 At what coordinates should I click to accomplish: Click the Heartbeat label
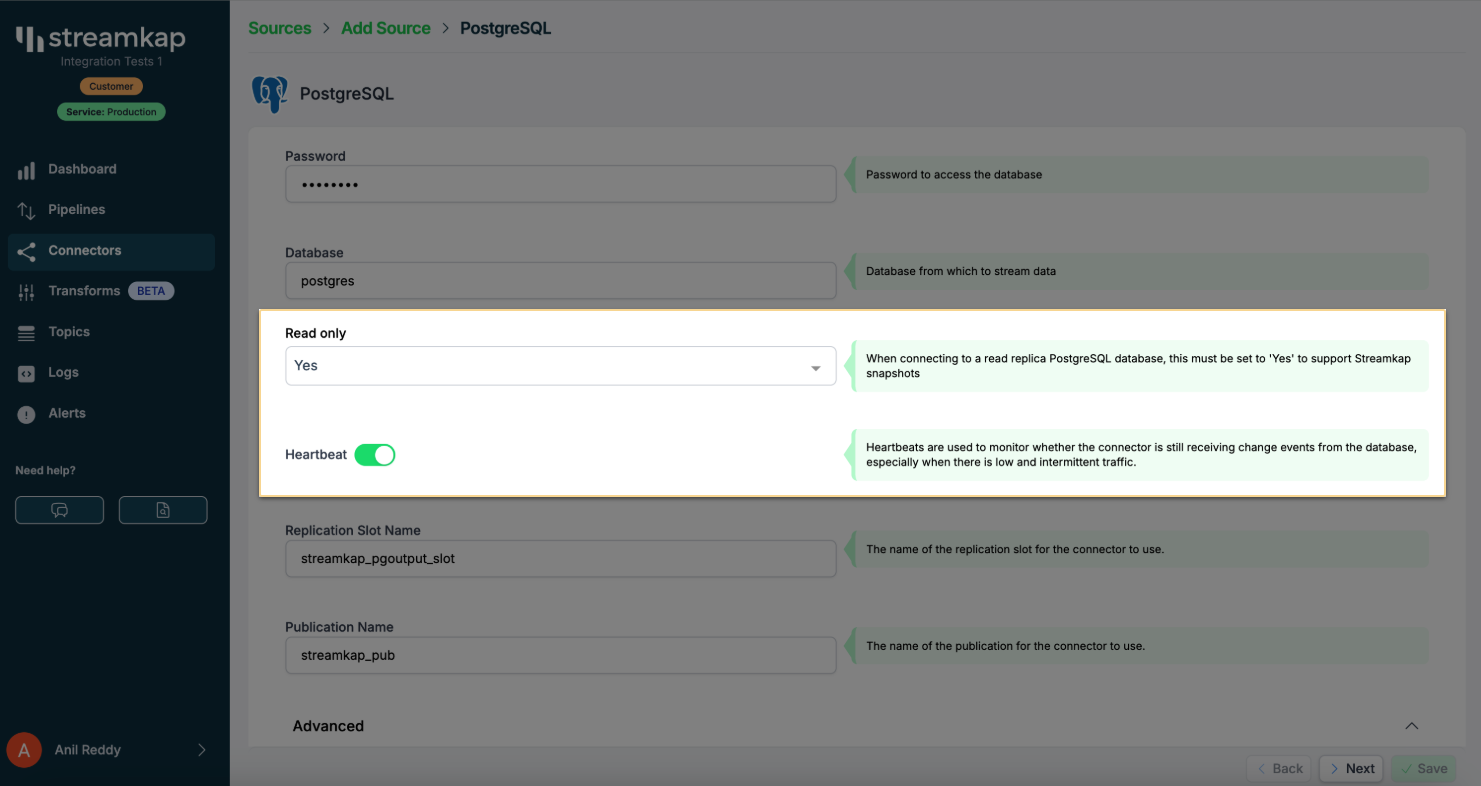(316, 455)
